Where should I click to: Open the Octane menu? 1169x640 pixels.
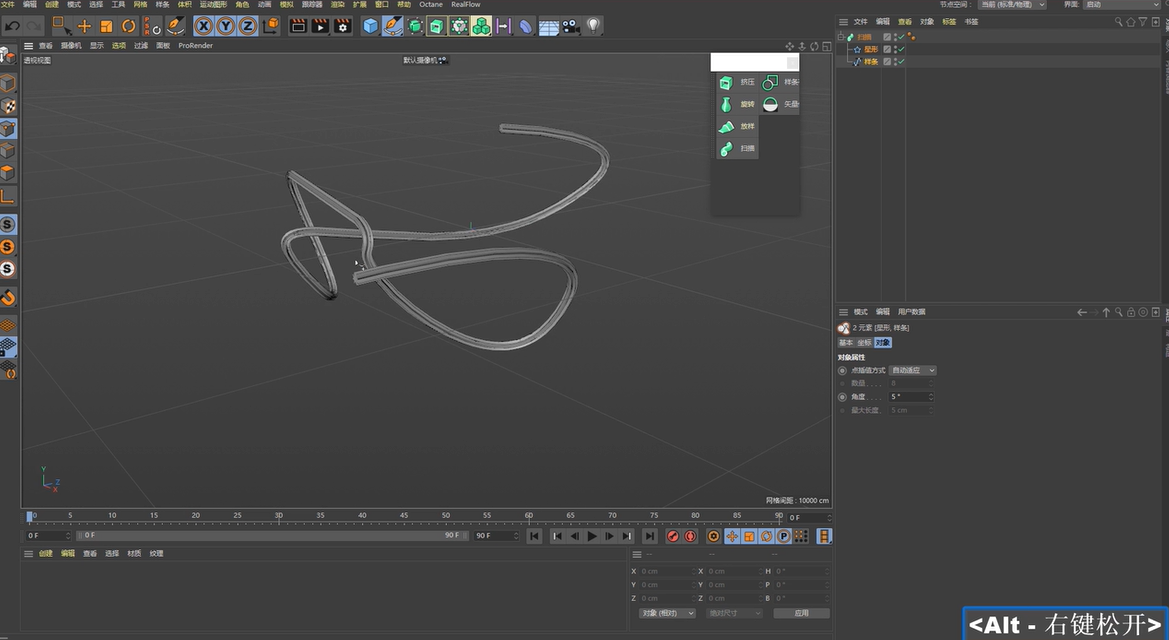click(x=431, y=4)
